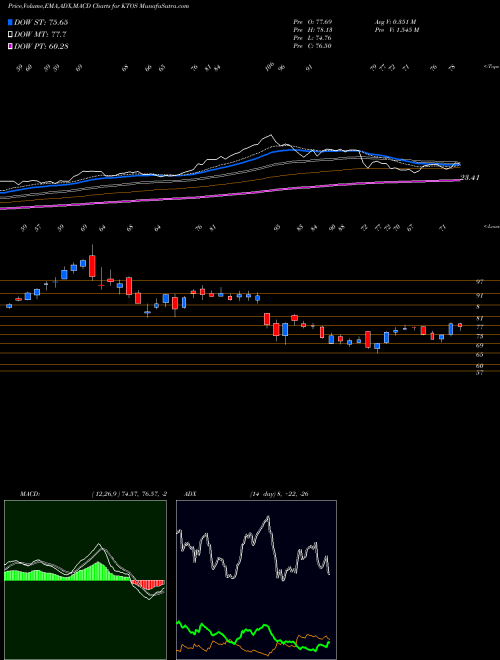The image size is (500, 660).
Task: Click the 'Pre L: 74.76' low value
Action: click(x=312, y=38)
